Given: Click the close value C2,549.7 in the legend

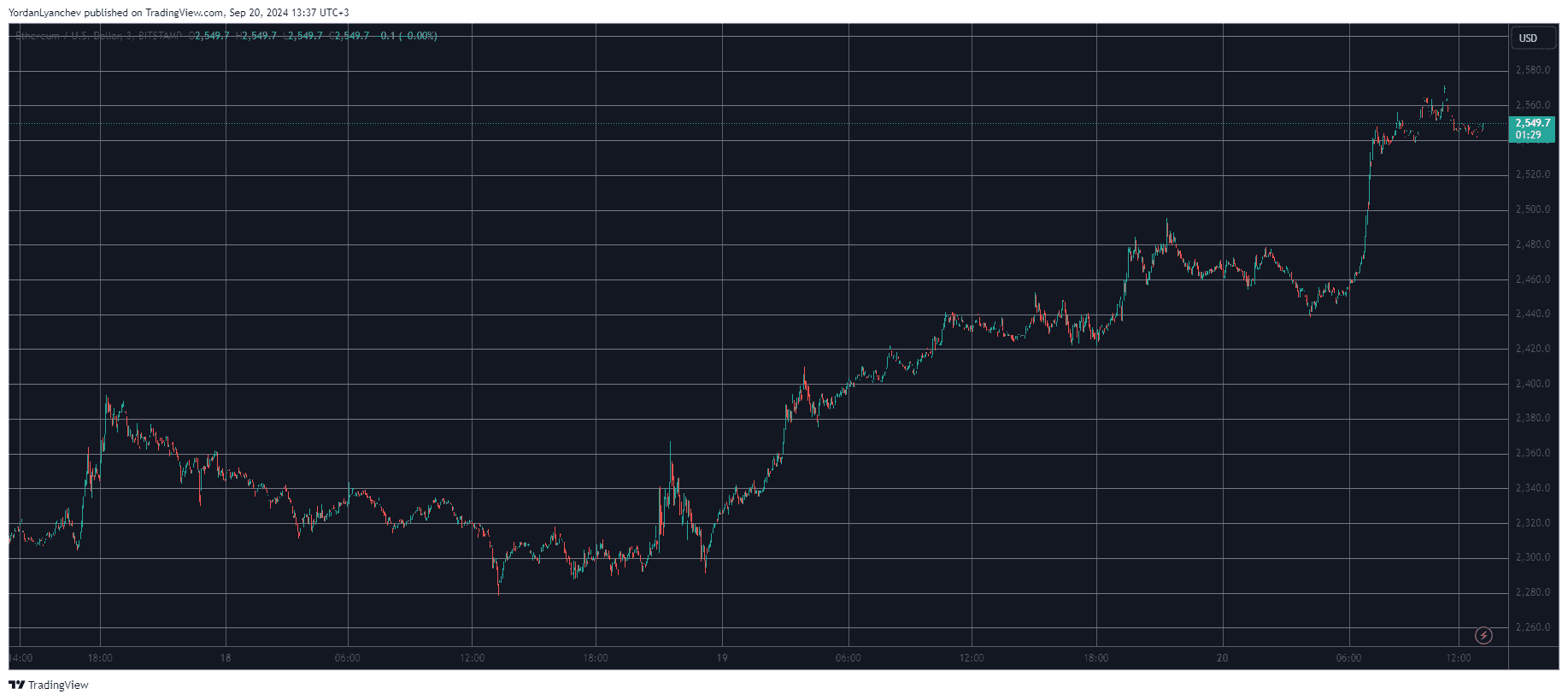Looking at the screenshot, I should 349,36.
